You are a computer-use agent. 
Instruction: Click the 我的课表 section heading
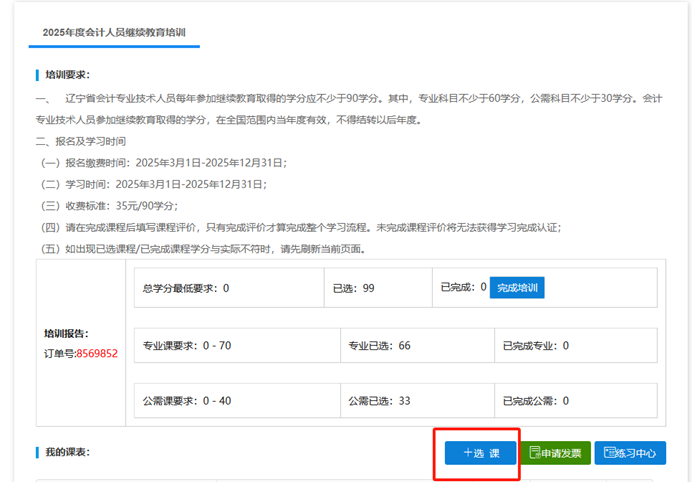[x=67, y=452]
